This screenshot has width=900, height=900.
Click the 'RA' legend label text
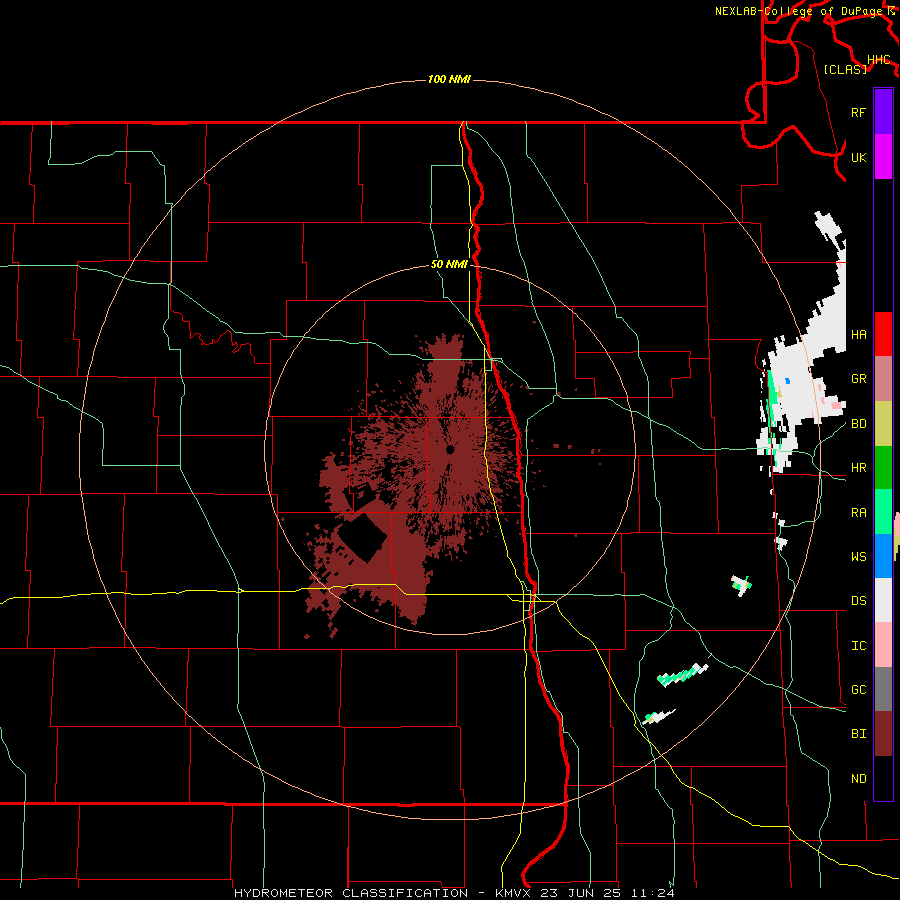(x=858, y=513)
